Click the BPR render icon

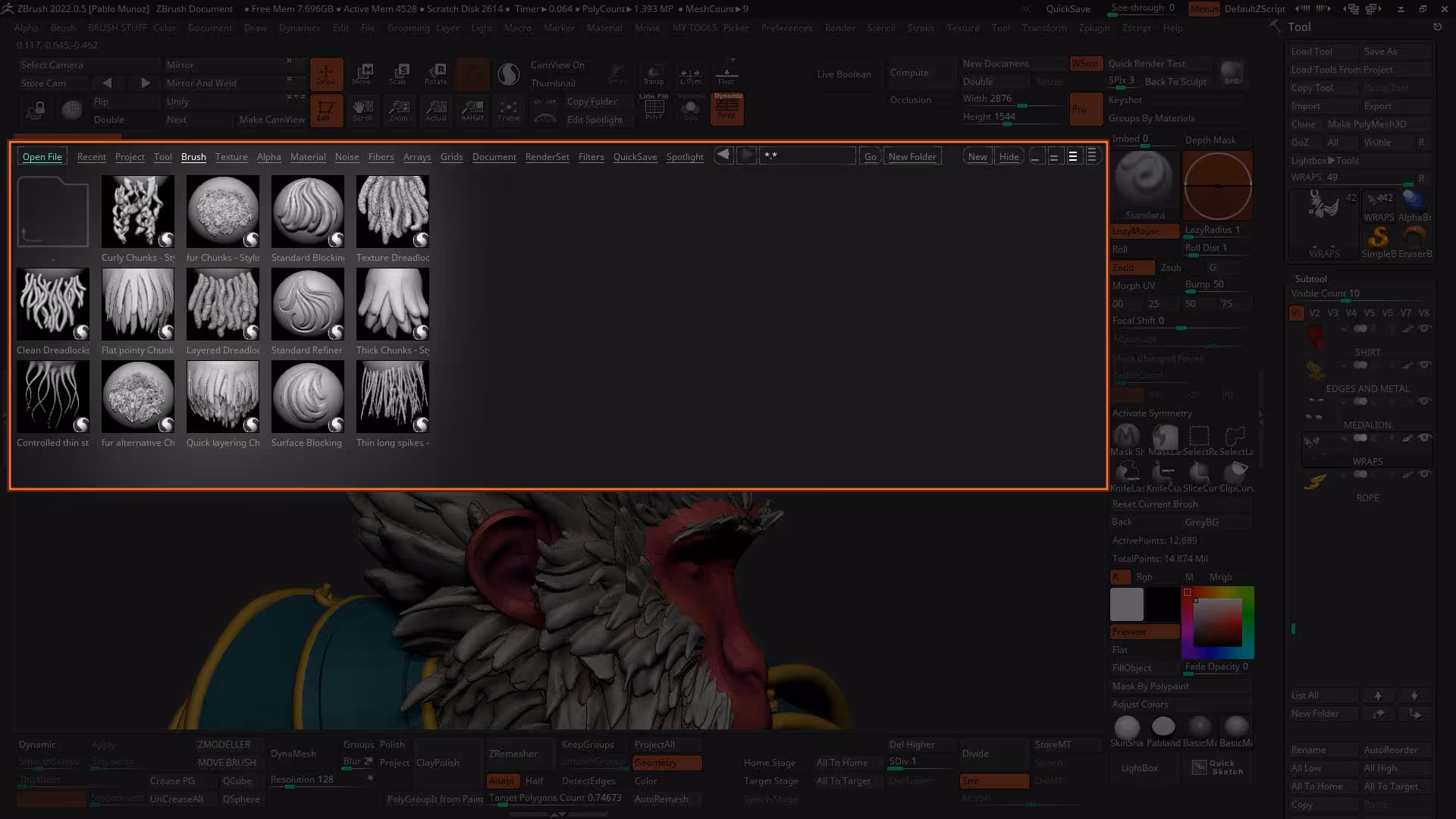click(x=1232, y=74)
